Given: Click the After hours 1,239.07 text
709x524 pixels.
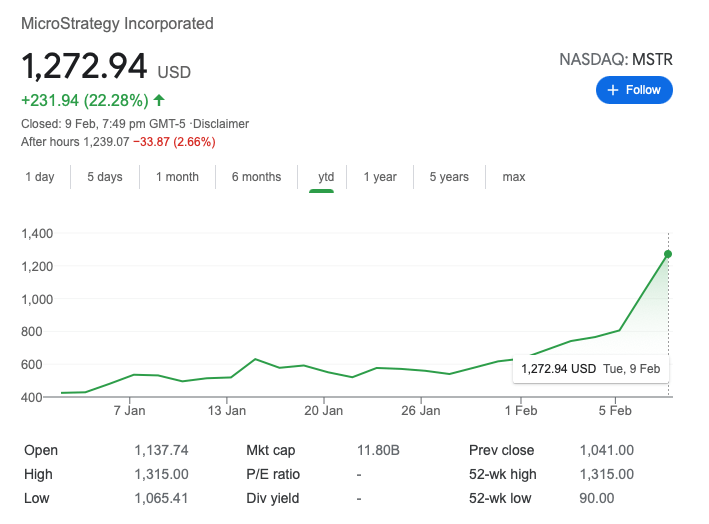Looking at the screenshot, I should tap(75, 142).
